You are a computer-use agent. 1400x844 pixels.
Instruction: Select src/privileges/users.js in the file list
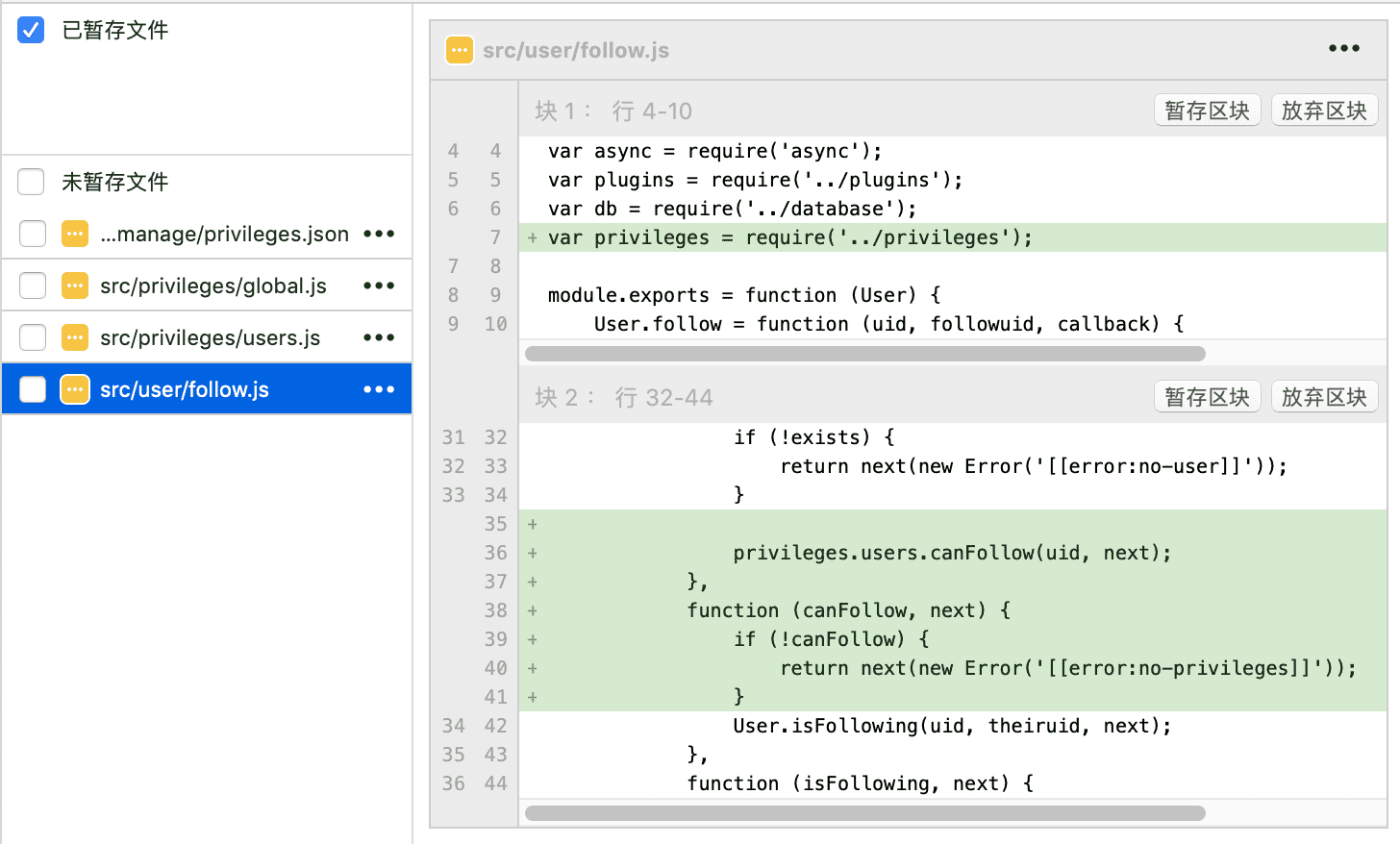pyautogui.click(x=210, y=337)
